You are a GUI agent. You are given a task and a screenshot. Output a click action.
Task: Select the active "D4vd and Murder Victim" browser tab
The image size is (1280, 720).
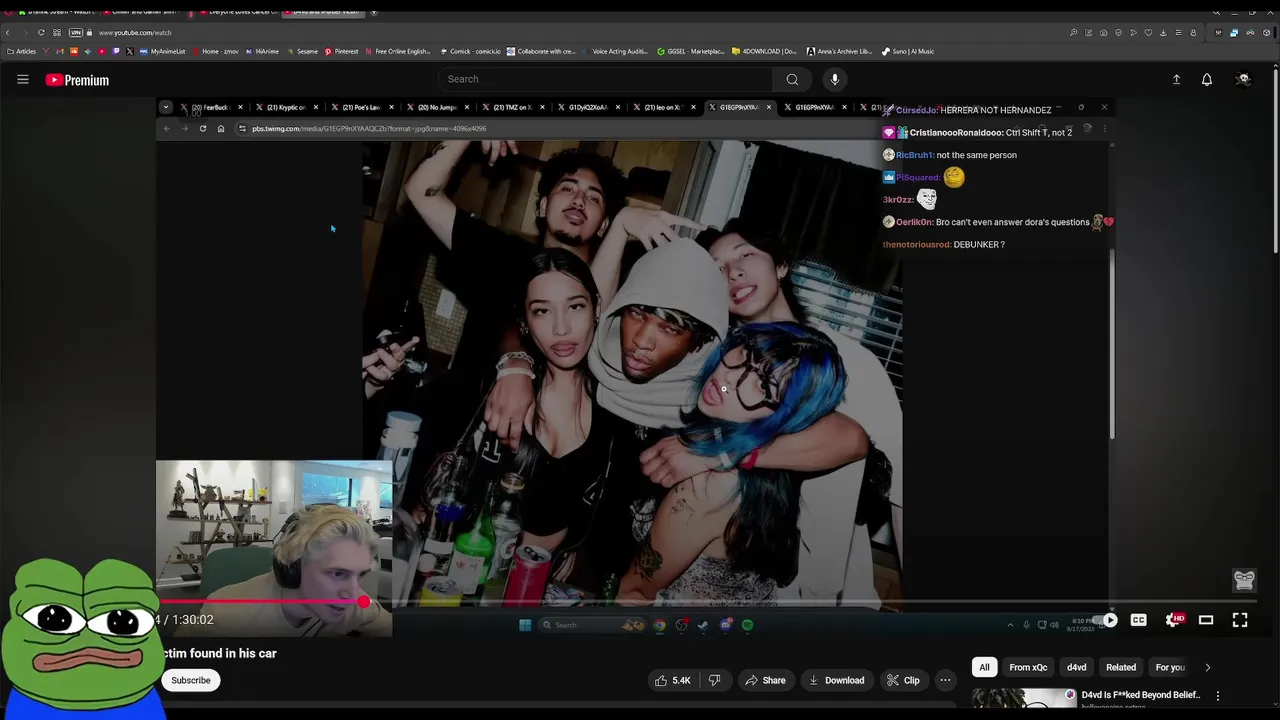323,12
